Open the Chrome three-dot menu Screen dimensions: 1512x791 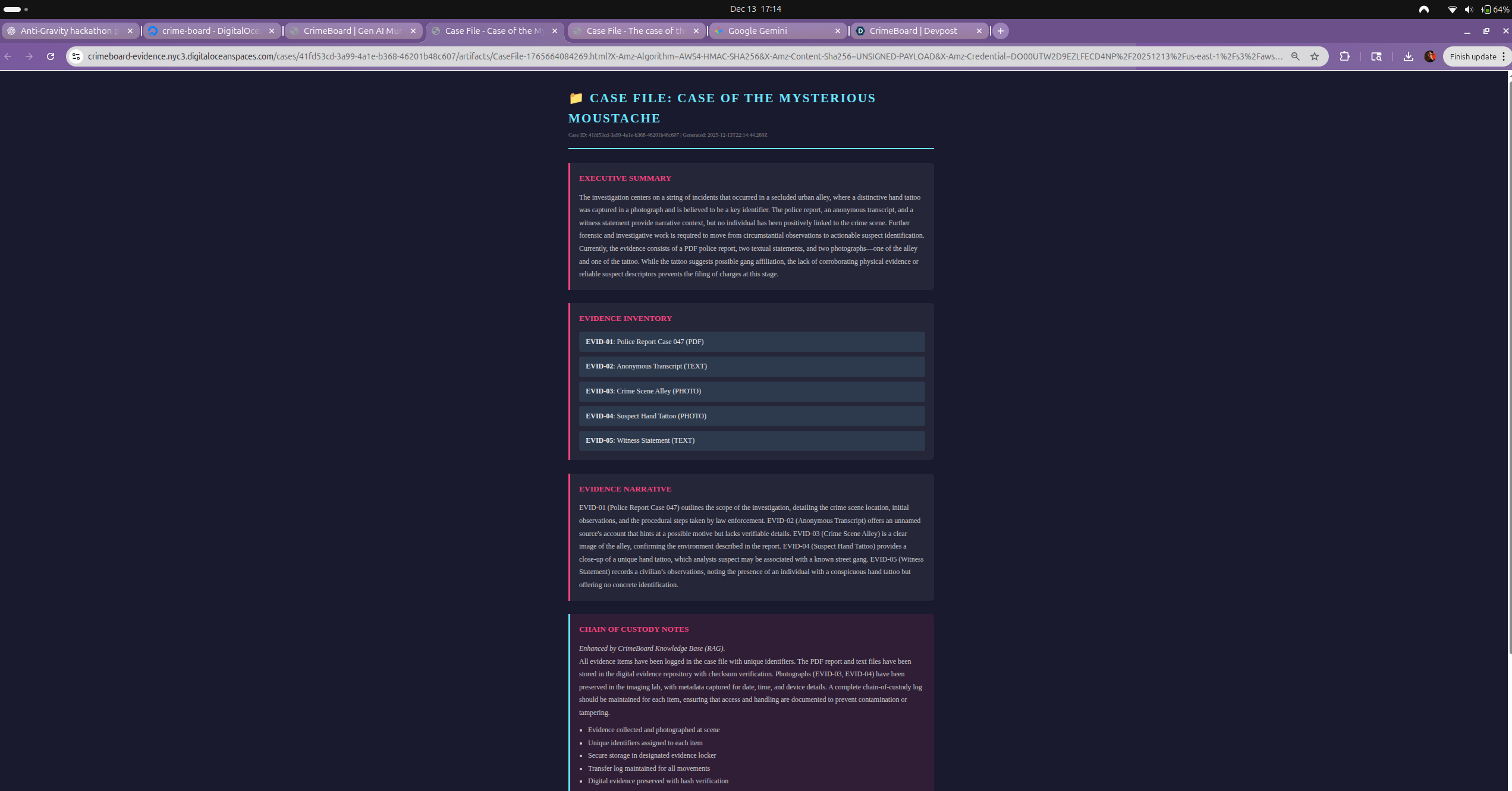[x=1504, y=56]
